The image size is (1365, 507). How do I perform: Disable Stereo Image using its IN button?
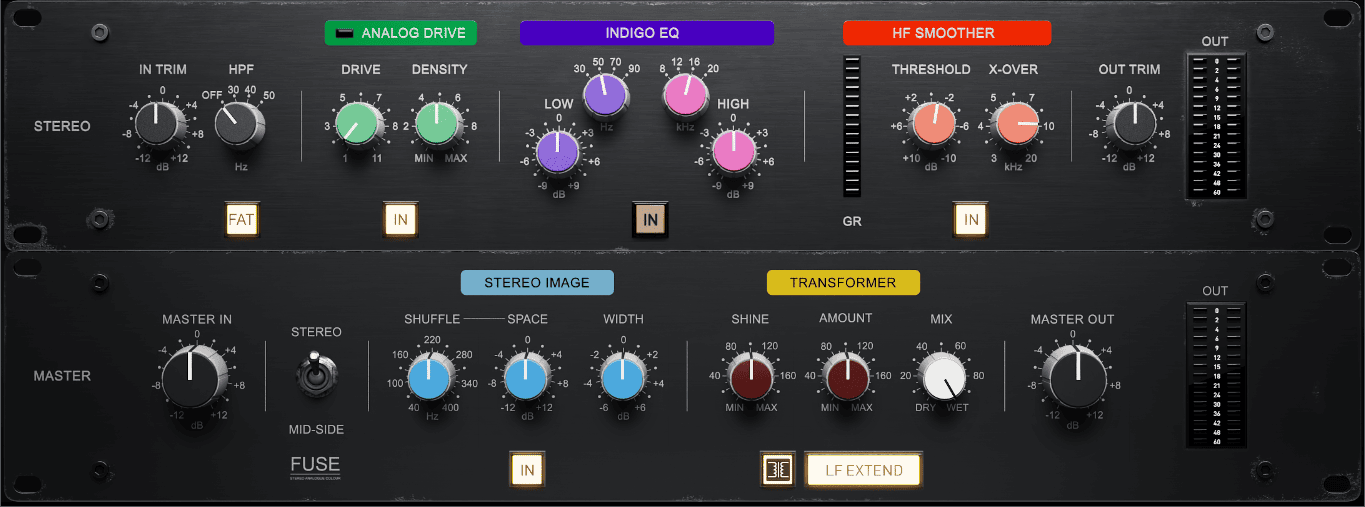click(527, 470)
